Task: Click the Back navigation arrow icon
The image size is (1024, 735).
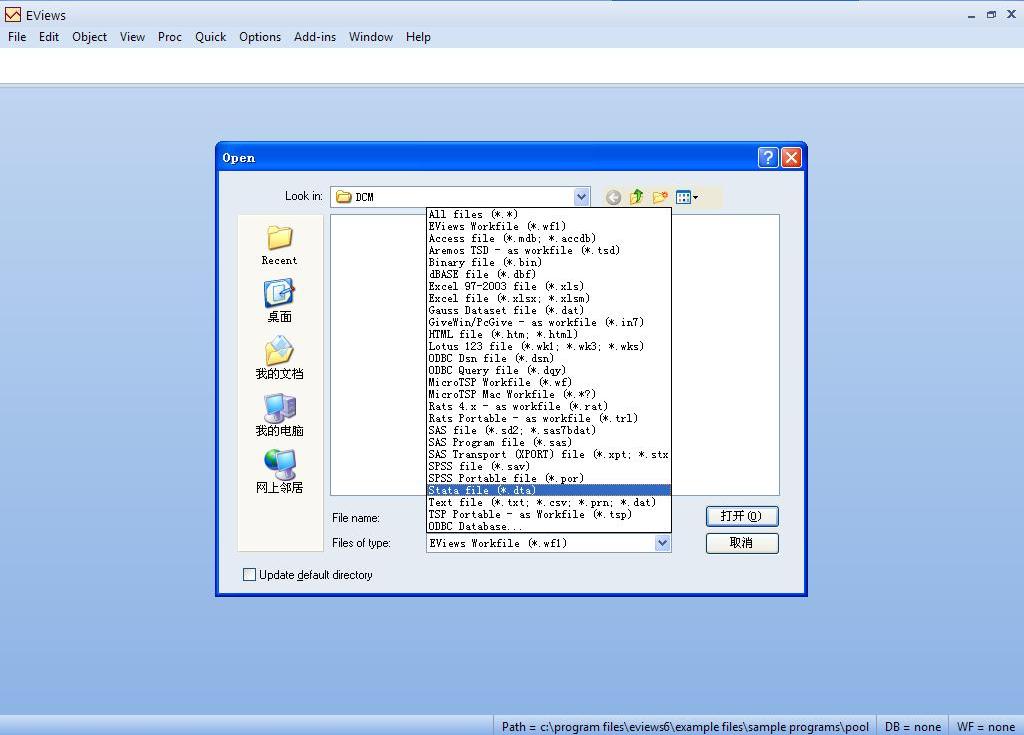Action: 613,197
